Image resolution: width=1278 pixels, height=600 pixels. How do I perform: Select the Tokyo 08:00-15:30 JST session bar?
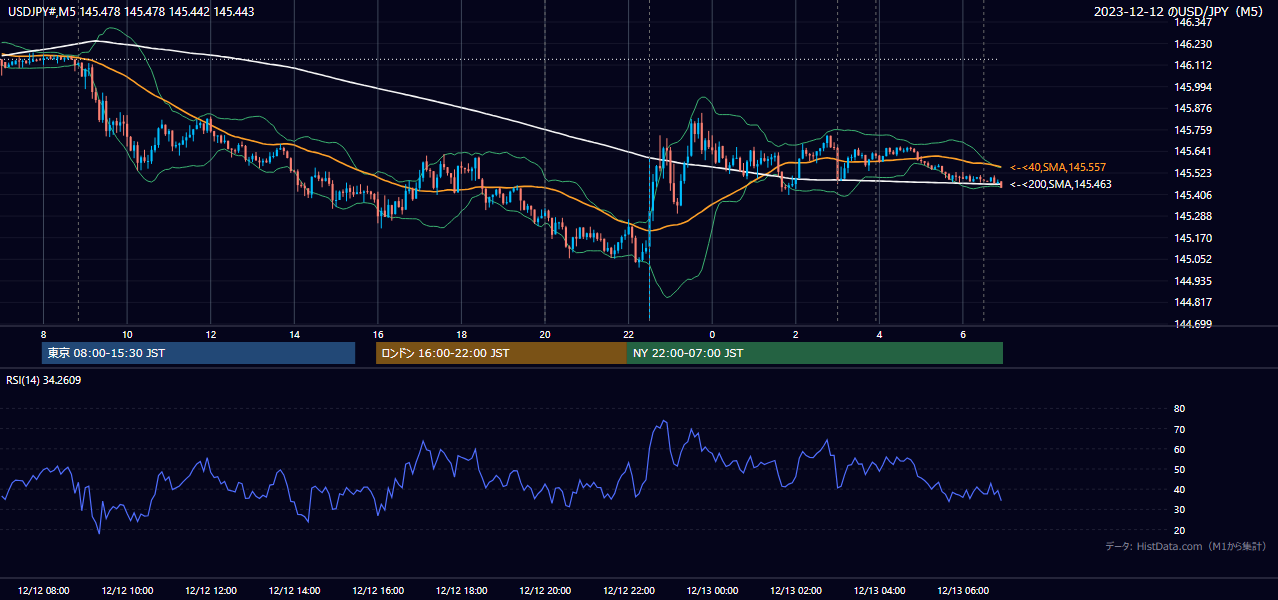(x=198, y=353)
